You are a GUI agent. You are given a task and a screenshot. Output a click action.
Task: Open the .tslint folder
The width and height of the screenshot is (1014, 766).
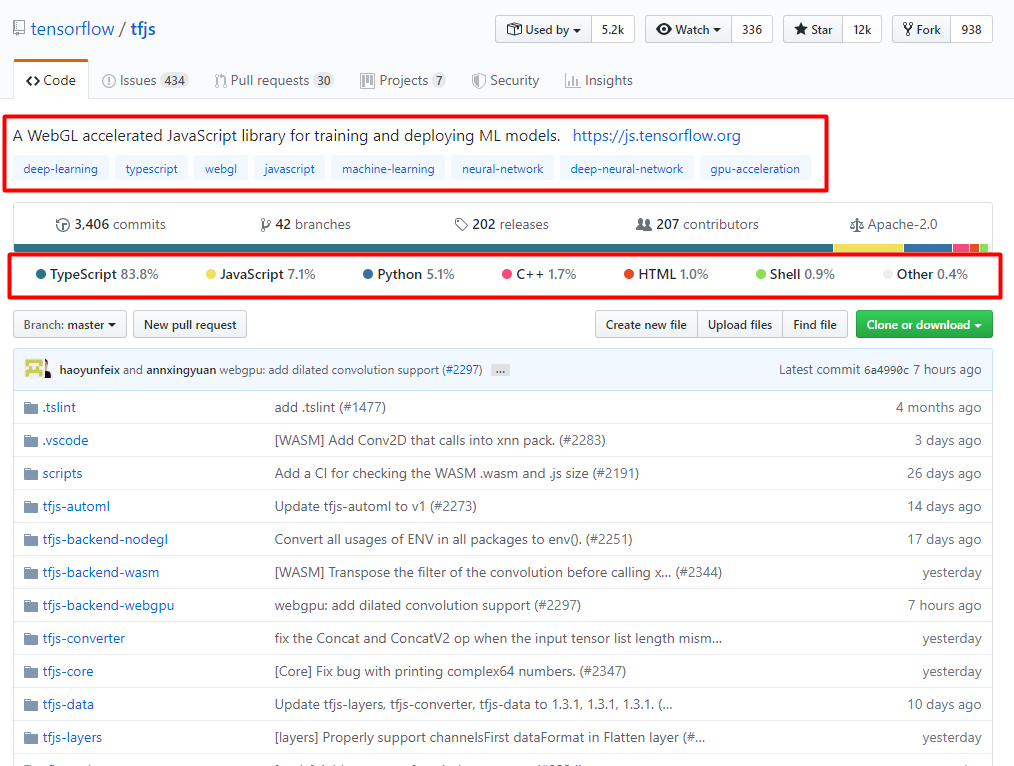click(59, 407)
